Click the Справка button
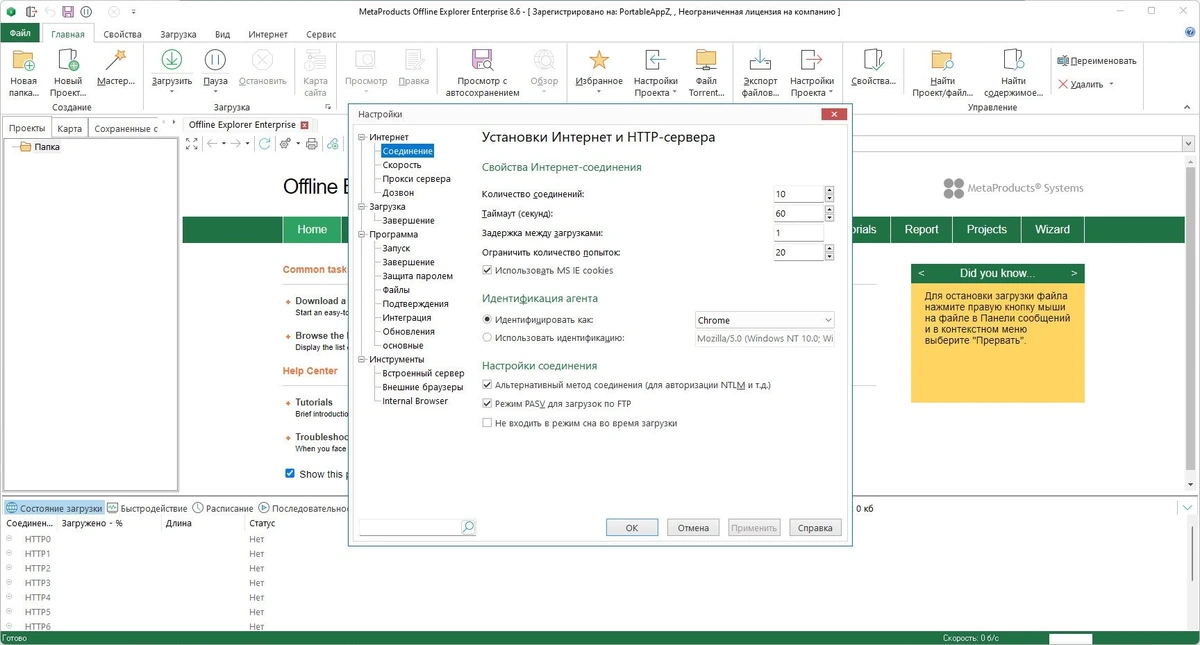Image resolution: width=1200 pixels, height=645 pixels. [815, 528]
